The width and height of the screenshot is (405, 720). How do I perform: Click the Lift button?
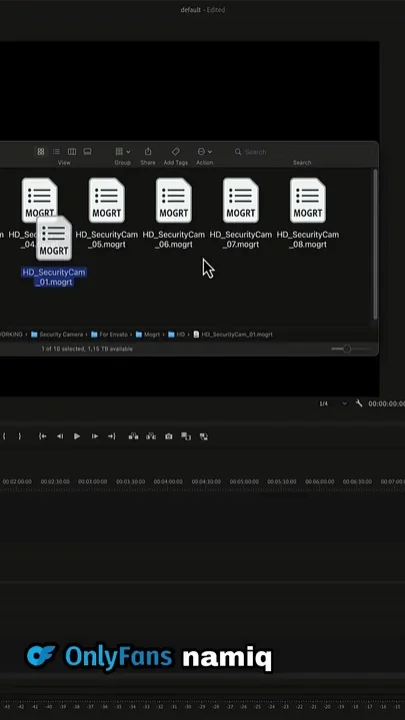tap(134, 436)
